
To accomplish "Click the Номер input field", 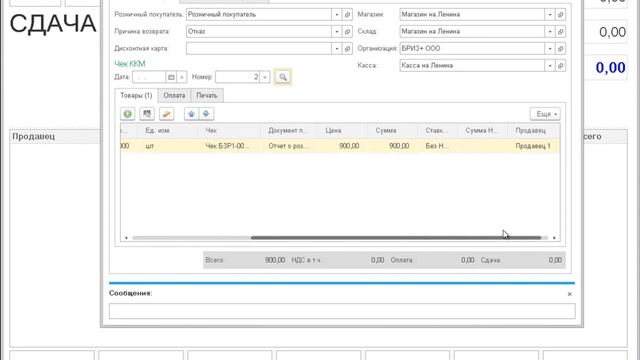I will point(238,77).
